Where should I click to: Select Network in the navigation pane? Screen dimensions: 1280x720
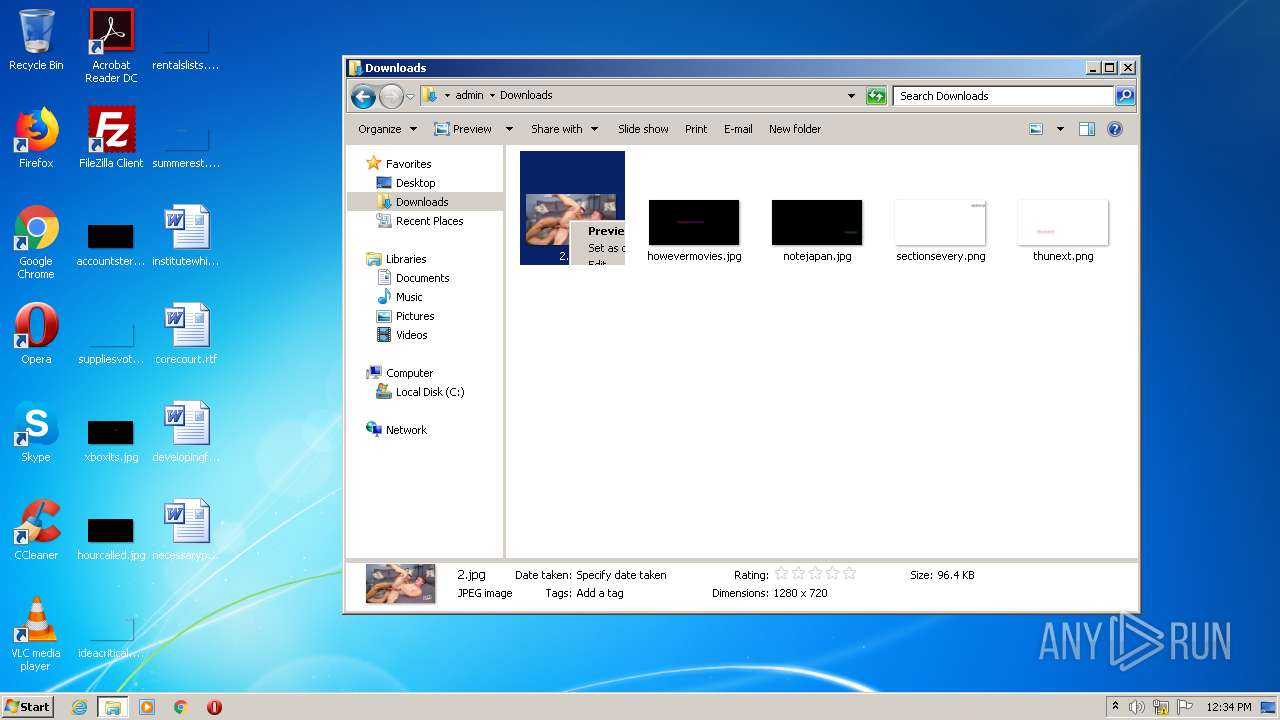coord(406,430)
